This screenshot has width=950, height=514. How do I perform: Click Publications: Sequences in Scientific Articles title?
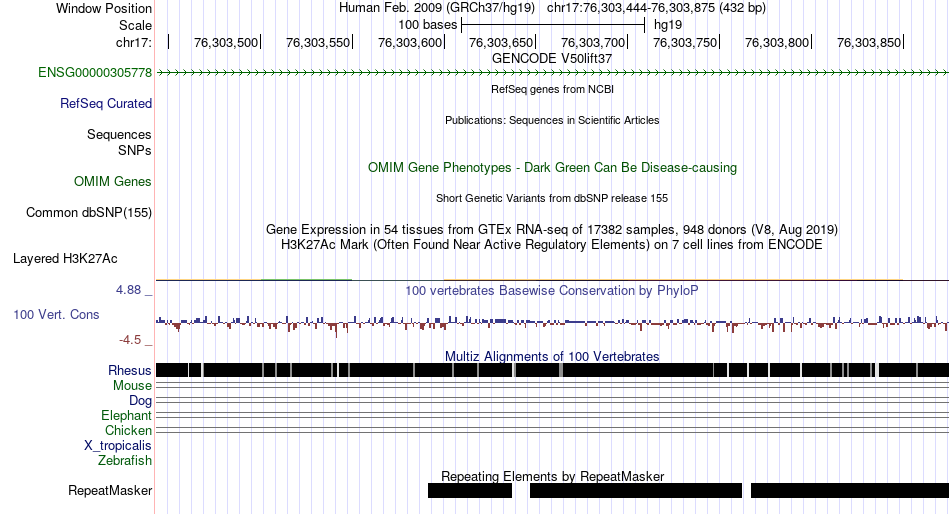tap(552, 121)
